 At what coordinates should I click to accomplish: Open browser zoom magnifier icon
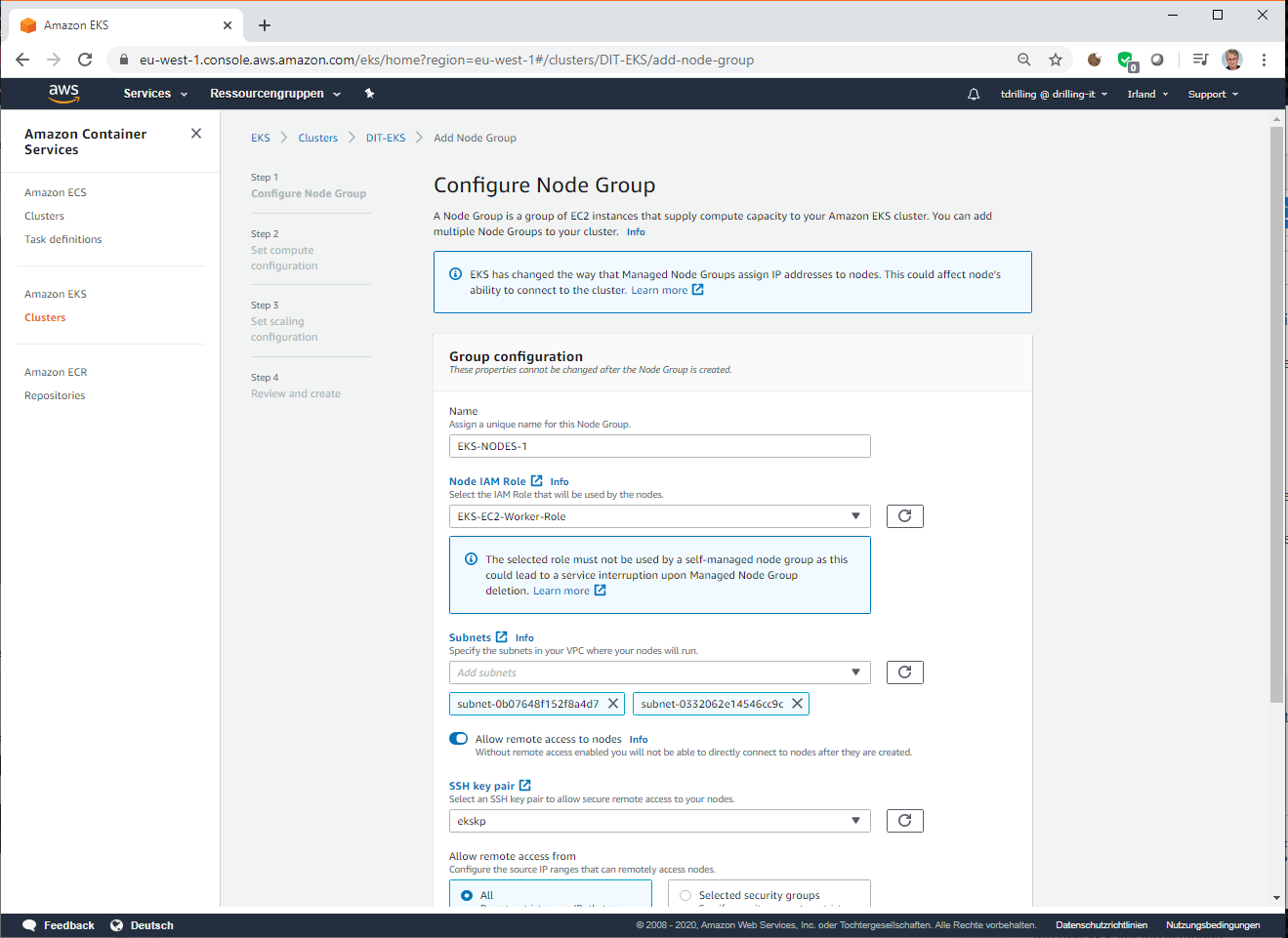1024,60
